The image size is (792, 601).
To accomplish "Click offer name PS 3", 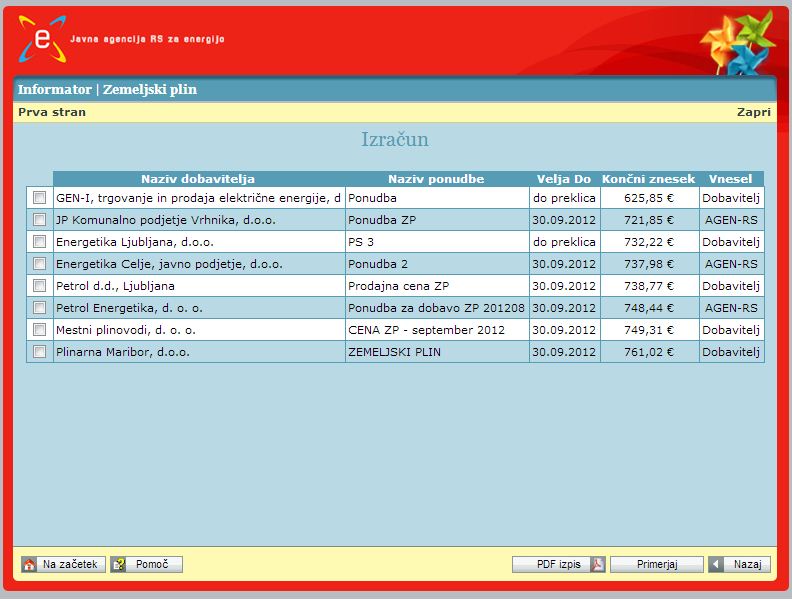I will click(x=361, y=242).
